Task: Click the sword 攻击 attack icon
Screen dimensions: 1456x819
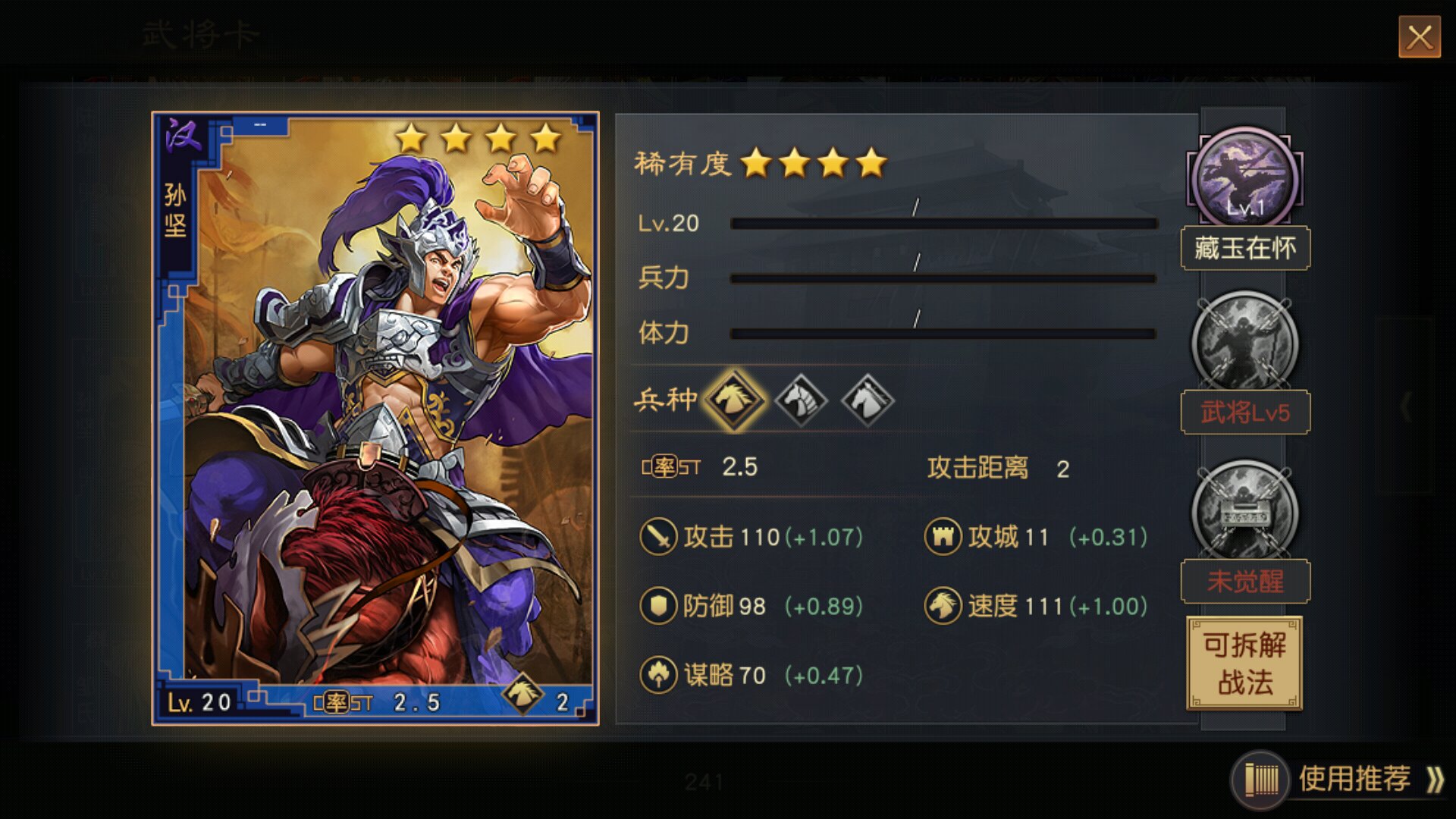Action: point(658,537)
